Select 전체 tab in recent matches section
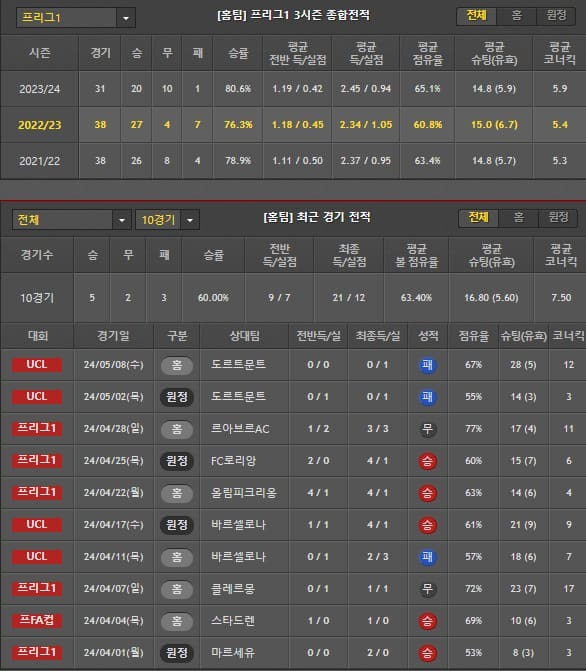The height and width of the screenshot is (671, 586). [x=478, y=217]
